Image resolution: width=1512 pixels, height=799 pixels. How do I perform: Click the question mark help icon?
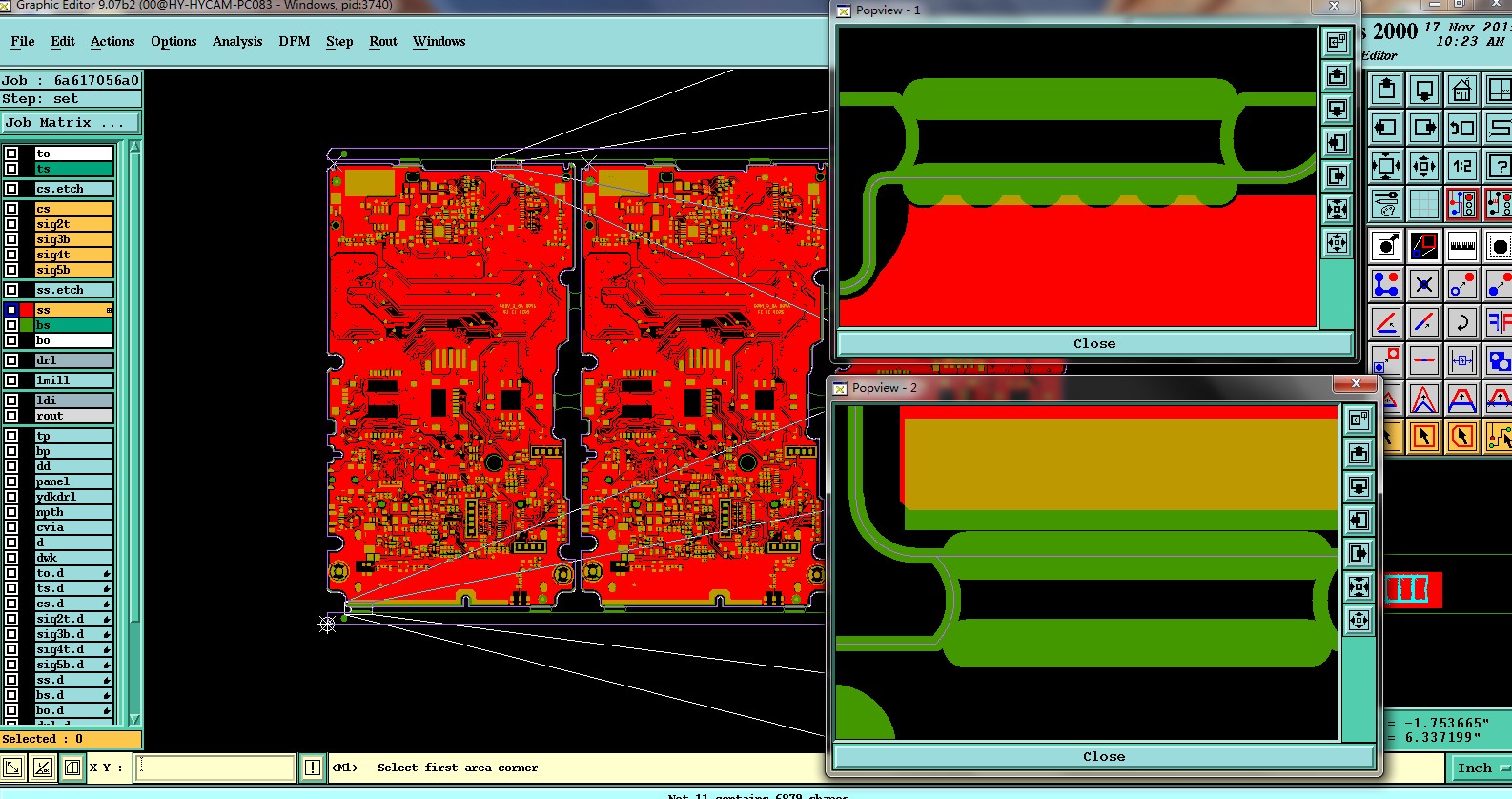coord(1500,166)
